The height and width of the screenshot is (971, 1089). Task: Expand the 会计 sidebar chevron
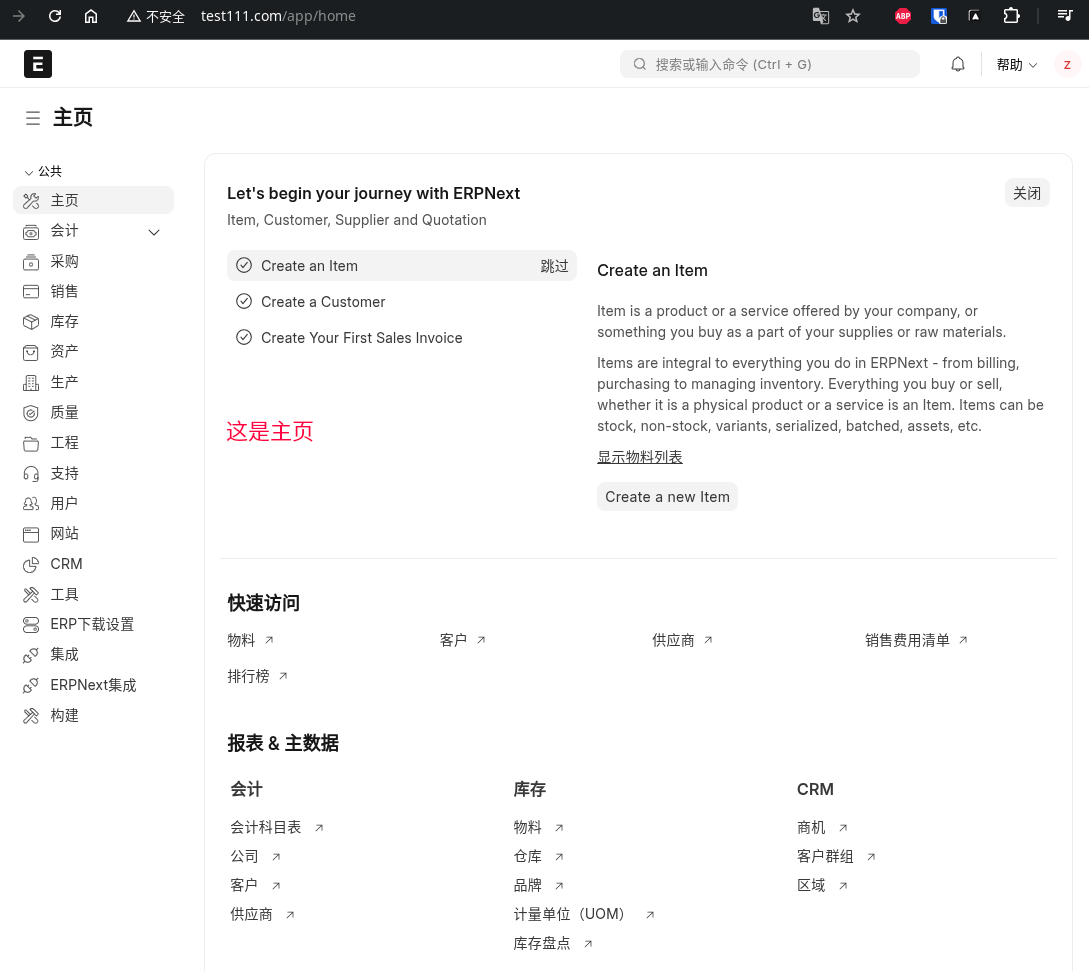click(x=154, y=232)
